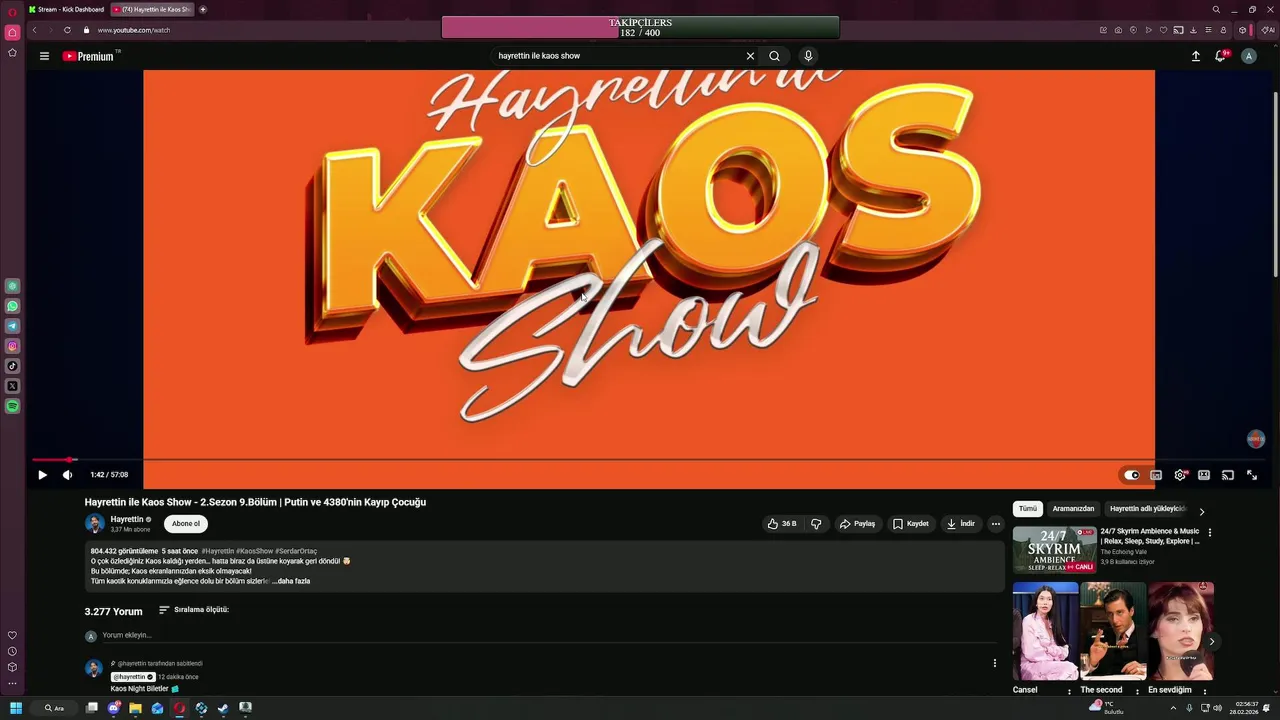Show more filter chips with arrow
1280x720 pixels.
[x=1202, y=512]
